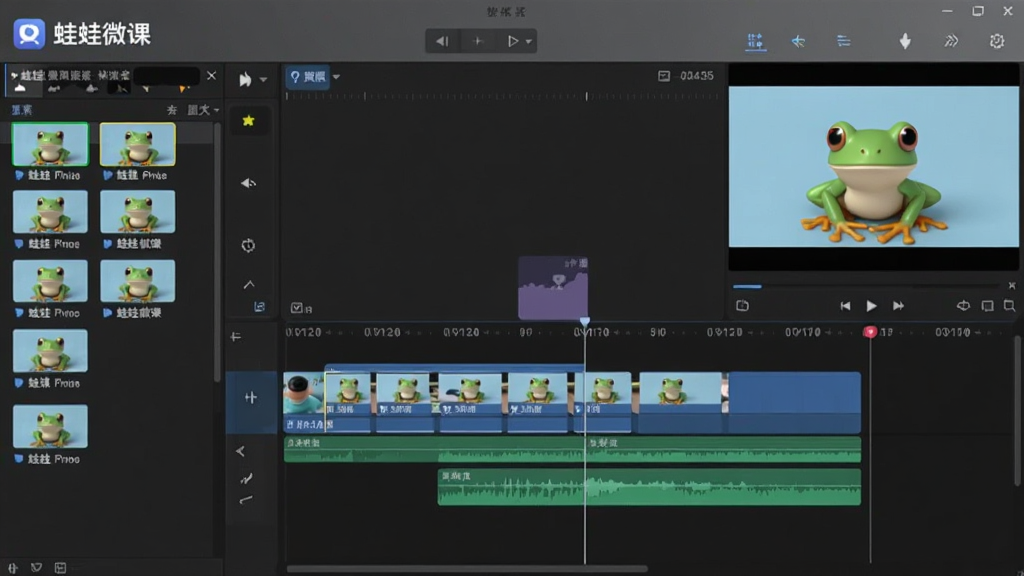Click the snapshot icon at the preview's bottom left
Image resolution: width=1024 pixels, height=576 pixels.
[x=743, y=306]
